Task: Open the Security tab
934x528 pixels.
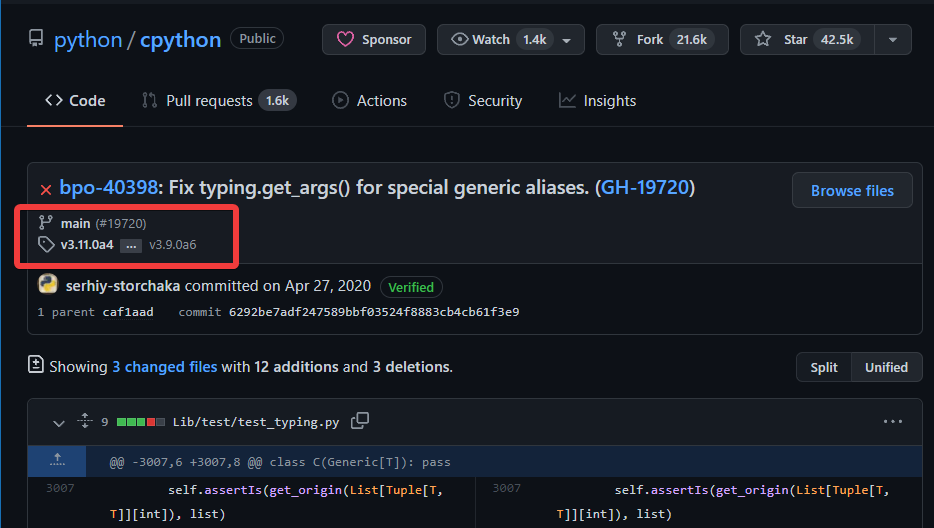Action: pyautogui.click(x=483, y=101)
